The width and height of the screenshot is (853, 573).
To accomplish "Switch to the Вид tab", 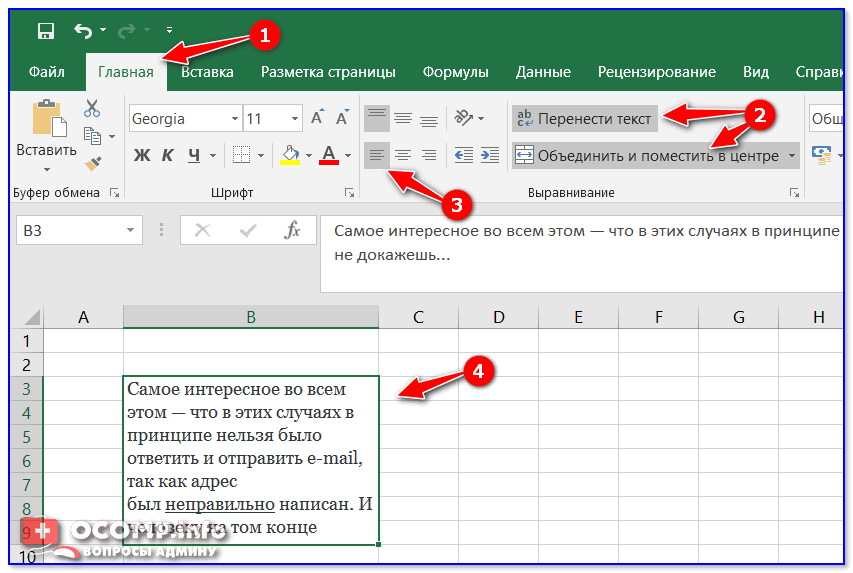I will click(756, 72).
